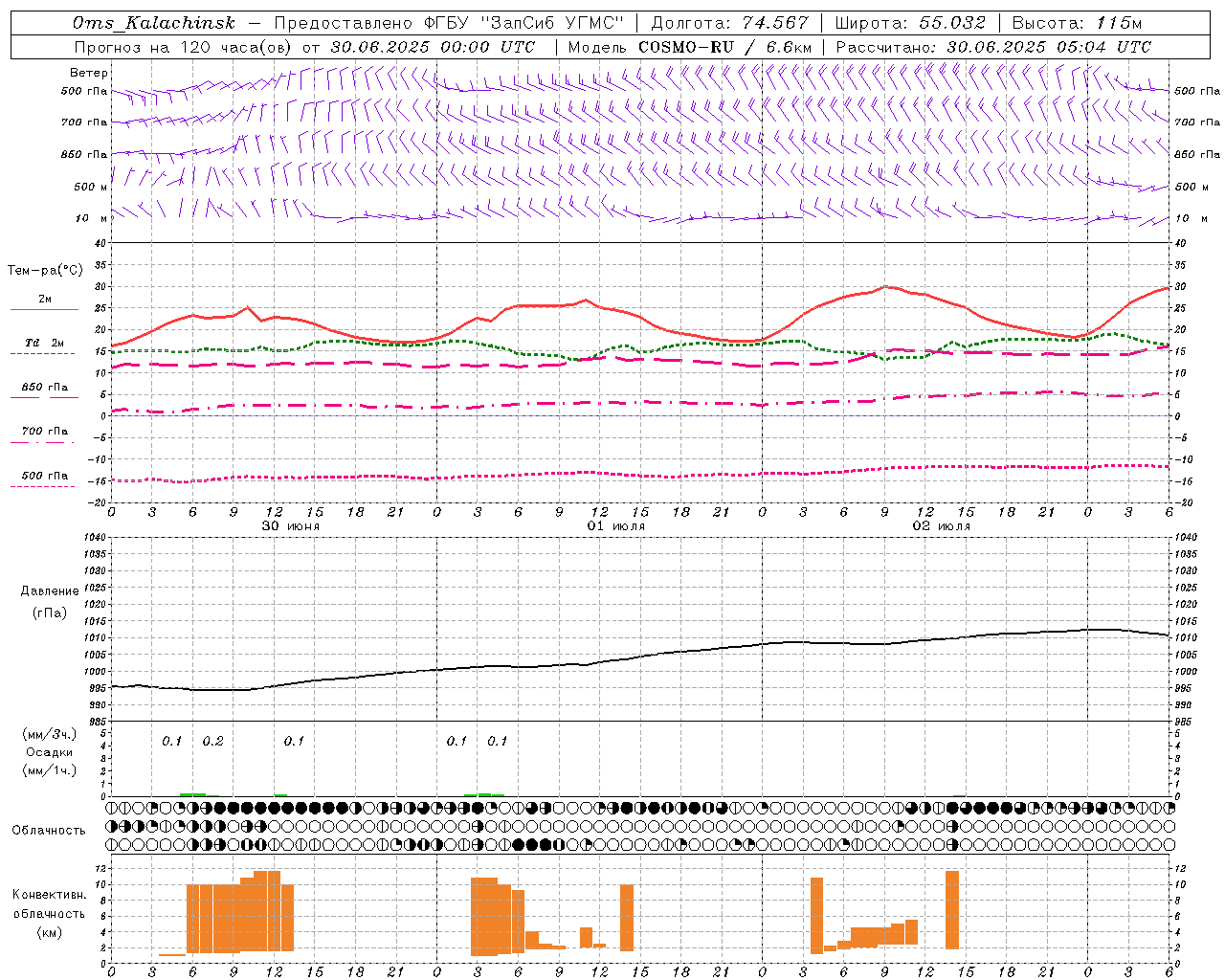Select the "500 гПа" temperature legend entry
Screen dimensions: 1225x980
[45, 476]
